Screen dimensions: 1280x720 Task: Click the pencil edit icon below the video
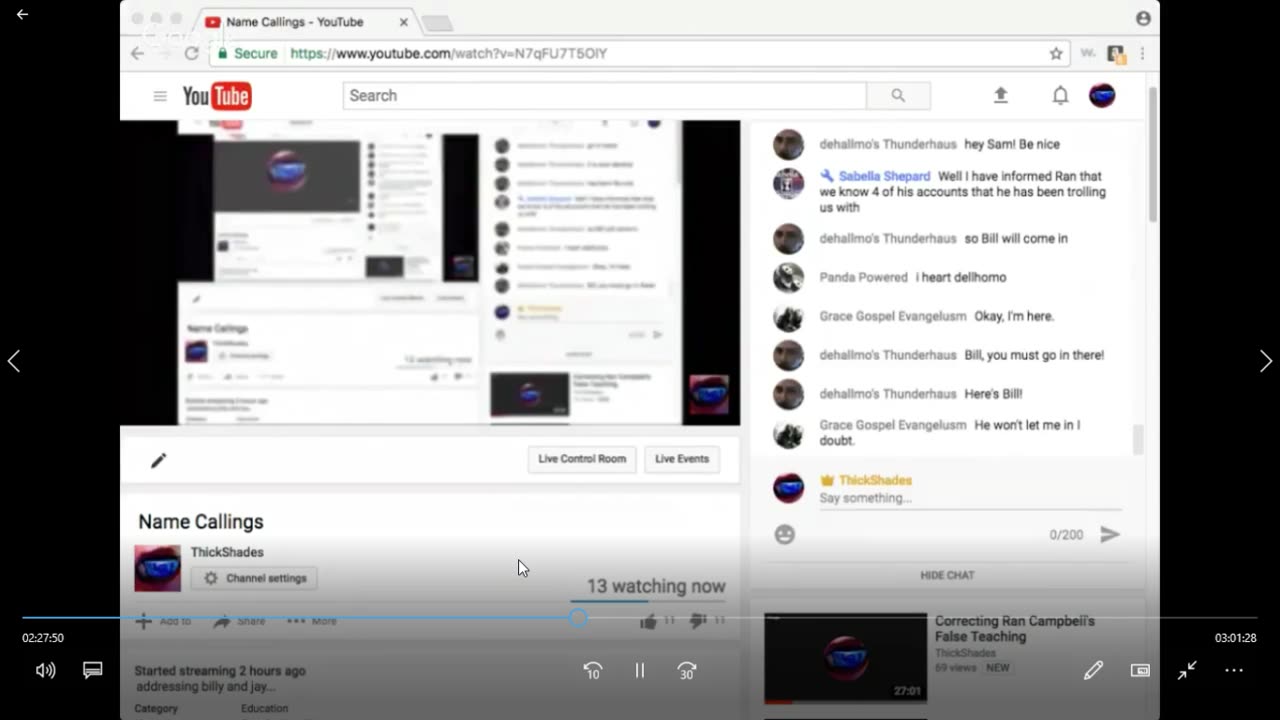(158, 461)
